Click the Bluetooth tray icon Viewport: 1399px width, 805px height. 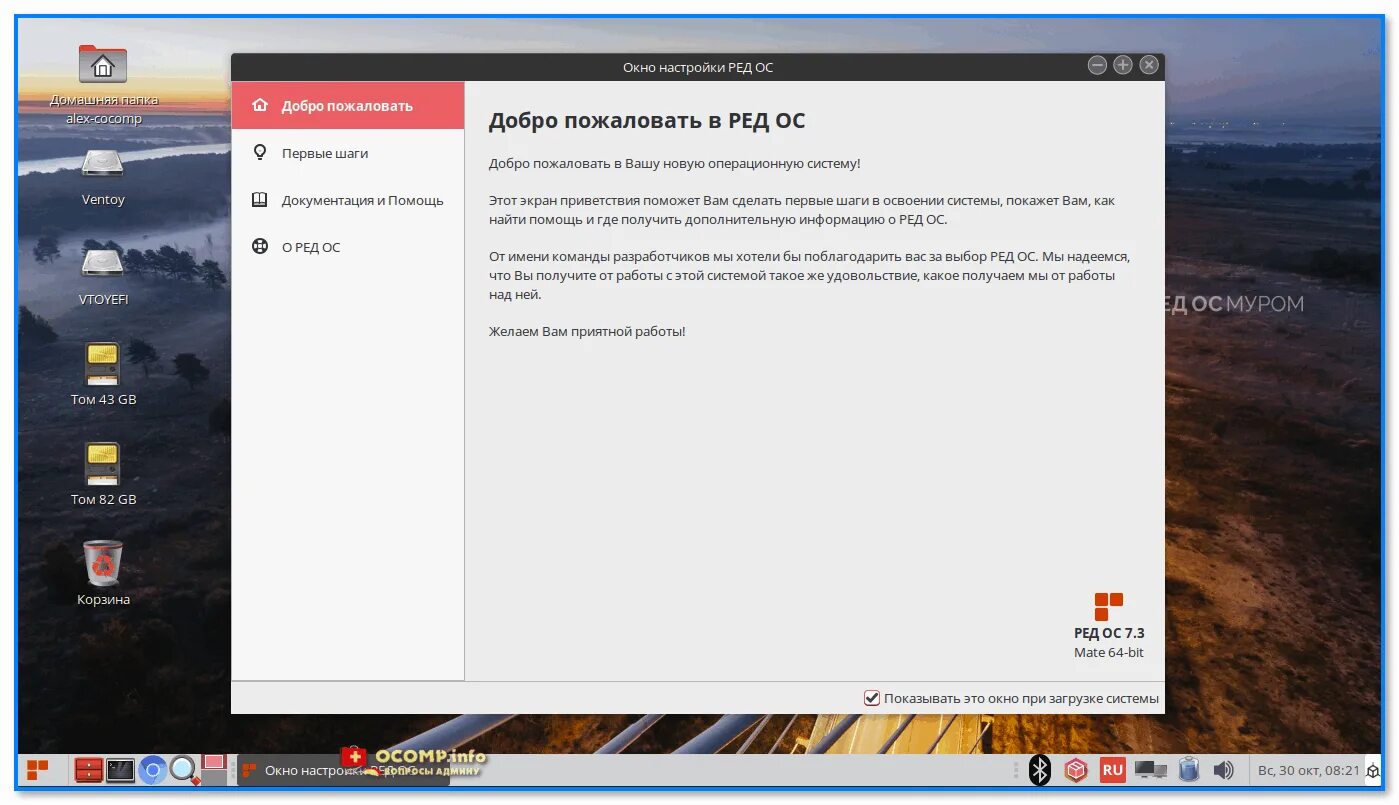pos(1040,770)
